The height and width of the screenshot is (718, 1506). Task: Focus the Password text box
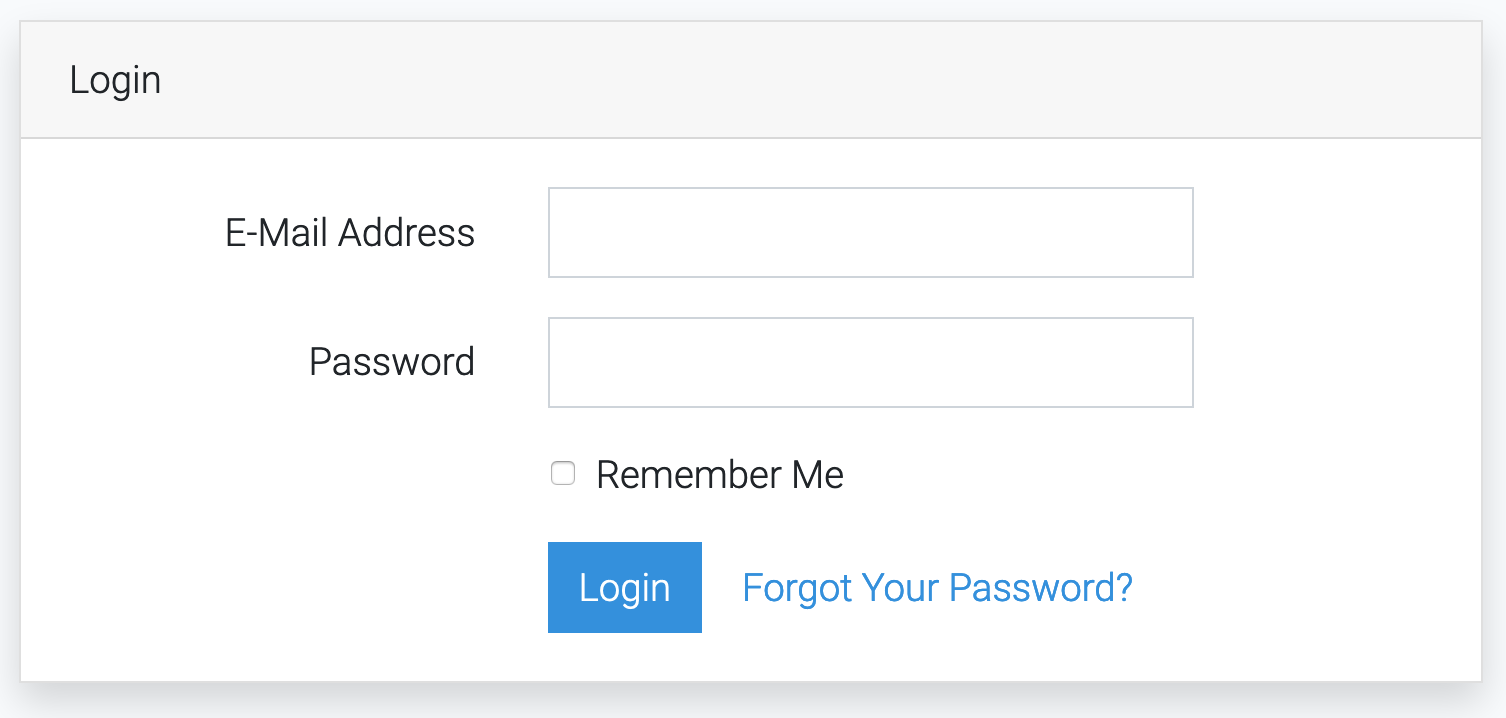tap(870, 362)
